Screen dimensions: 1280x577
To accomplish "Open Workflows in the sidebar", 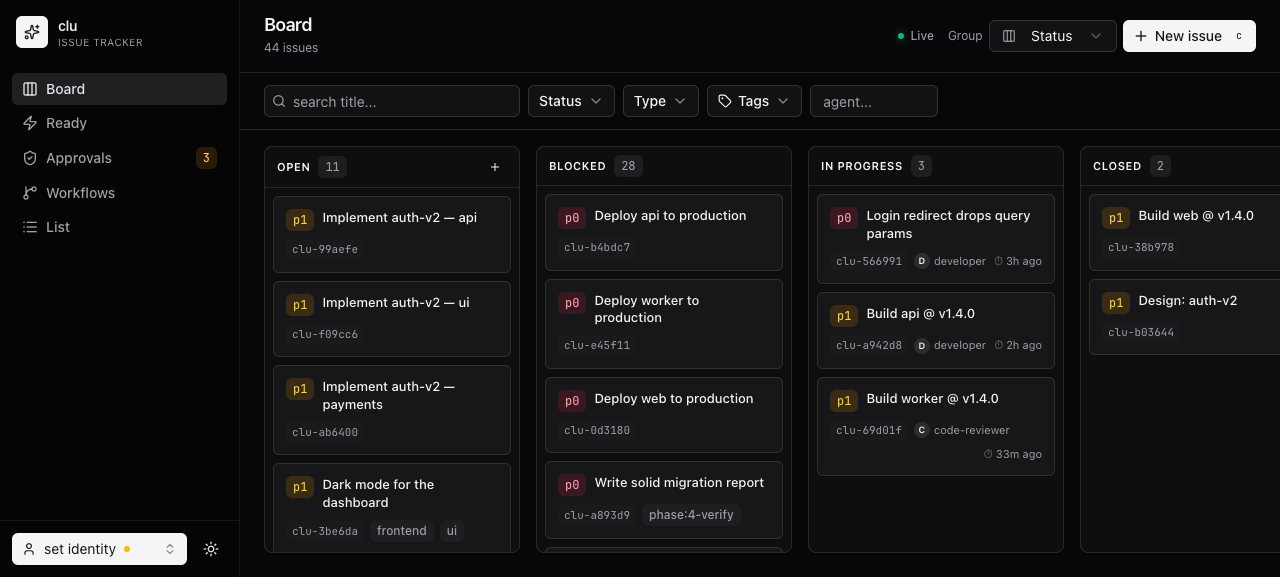I will 119,193.
